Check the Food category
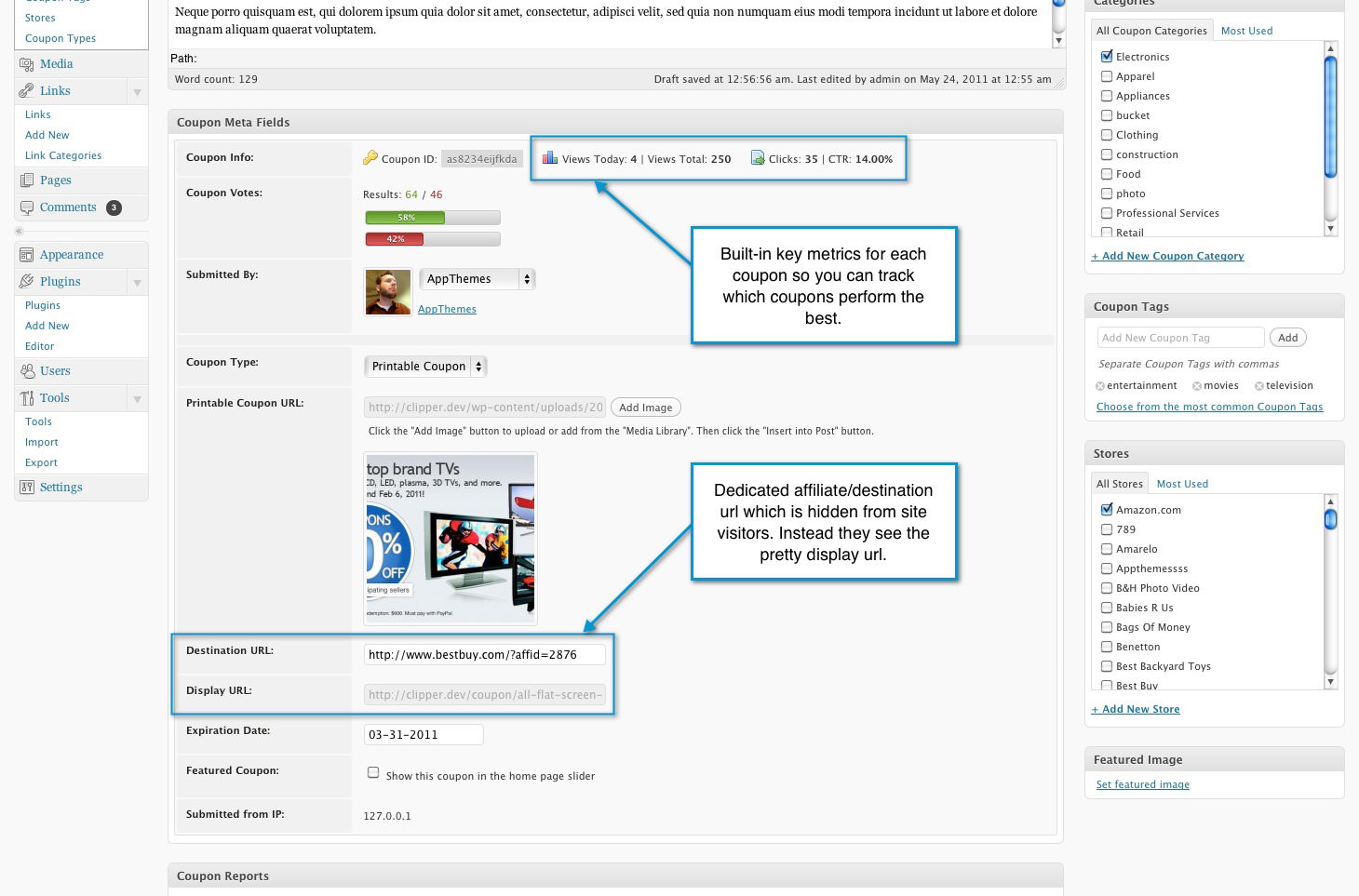1359x896 pixels. click(x=1107, y=174)
